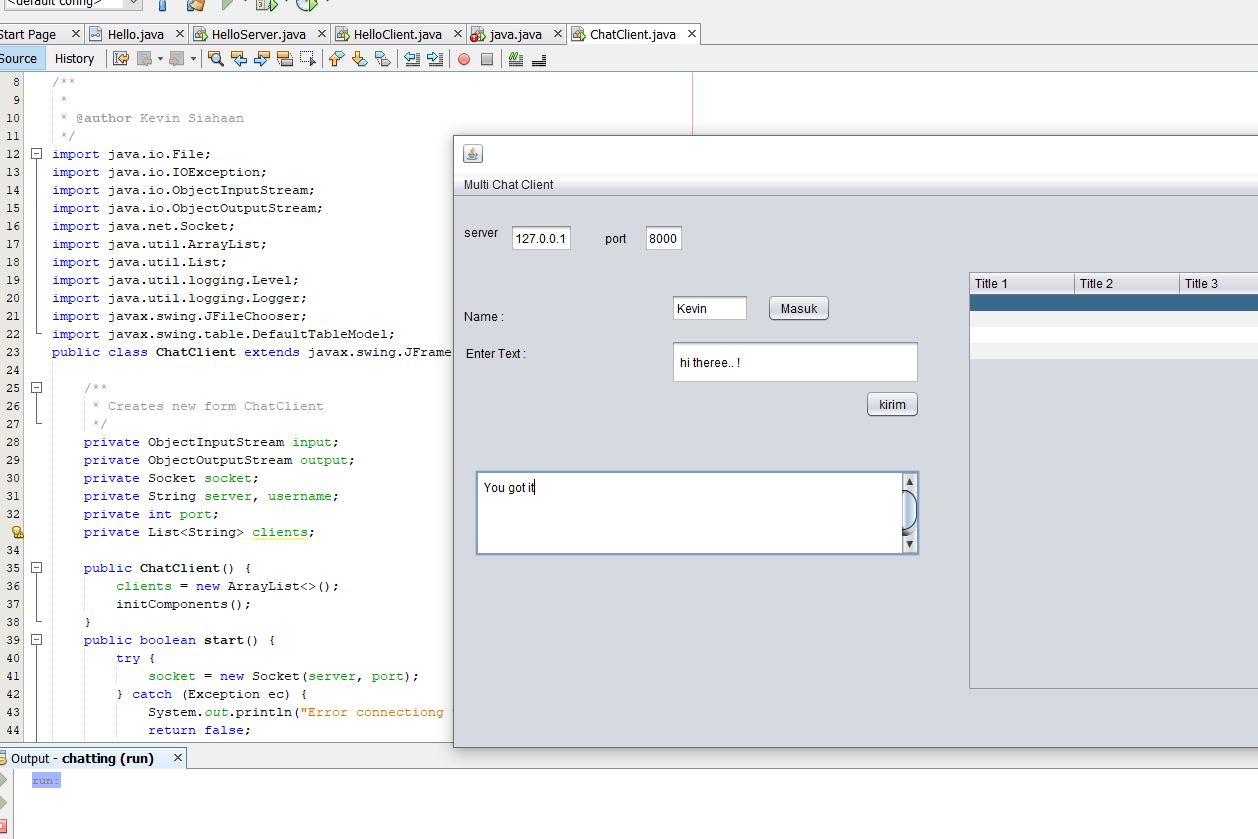
Task: Click the kirim button
Action: (892, 404)
